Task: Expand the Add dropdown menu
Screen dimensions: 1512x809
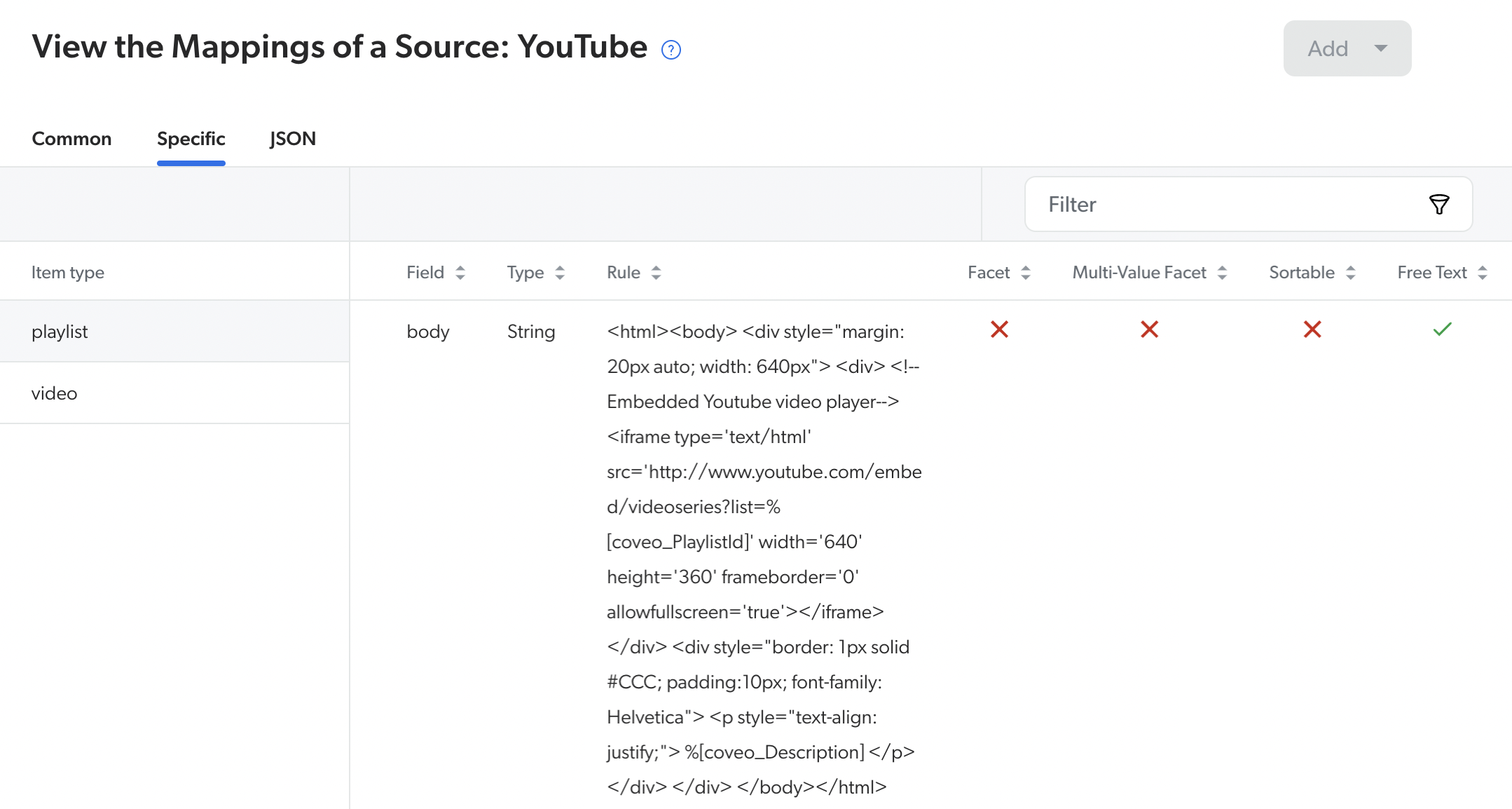Action: [x=1382, y=48]
